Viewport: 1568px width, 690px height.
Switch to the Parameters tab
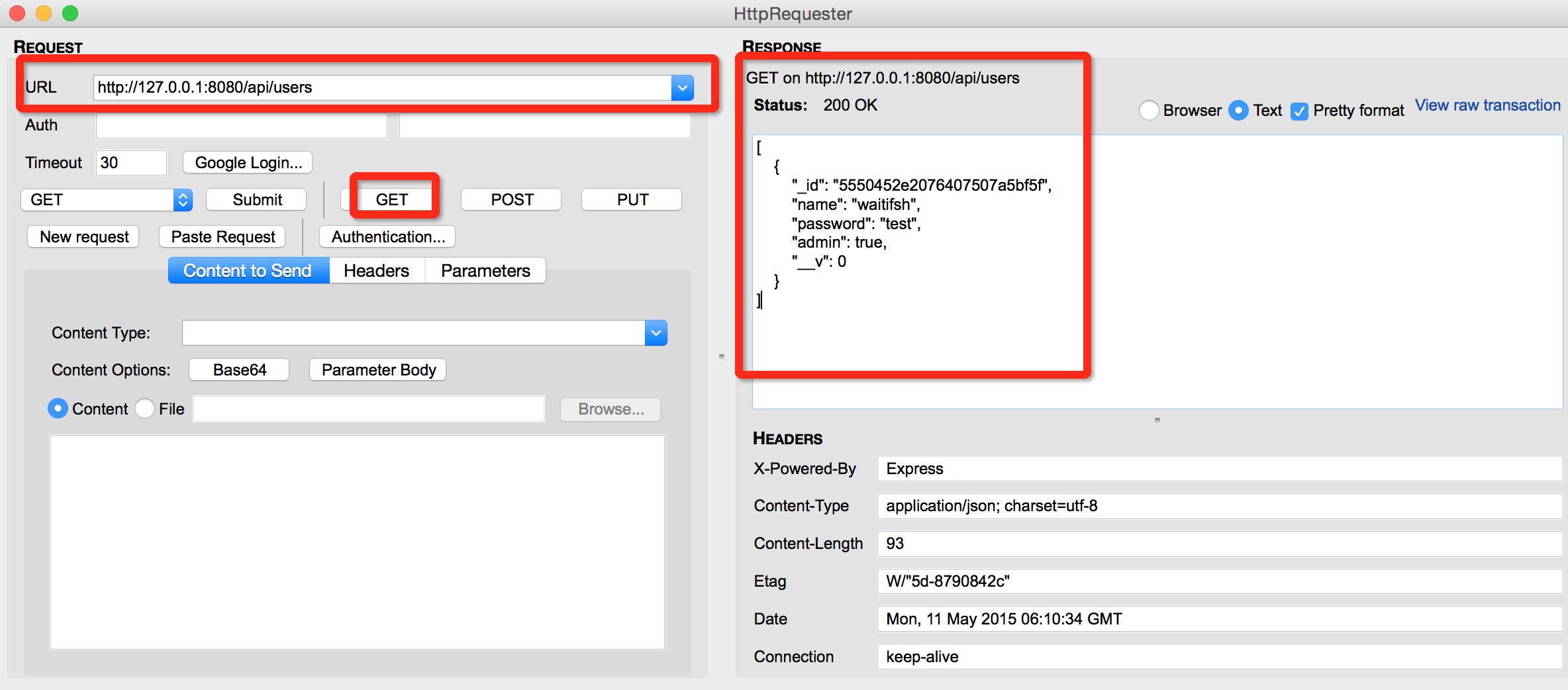pyautogui.click(x=485, y=271)
